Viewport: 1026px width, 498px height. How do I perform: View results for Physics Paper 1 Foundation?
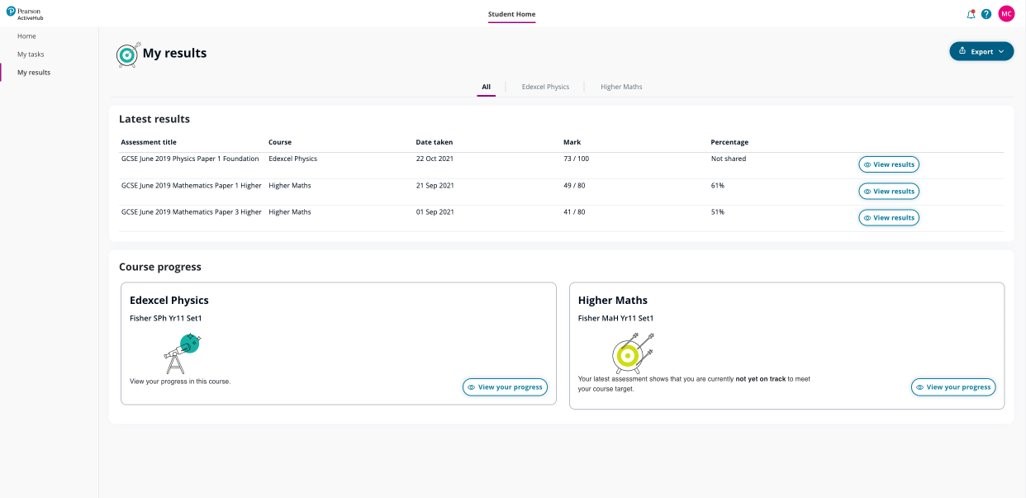click(889, 164)
